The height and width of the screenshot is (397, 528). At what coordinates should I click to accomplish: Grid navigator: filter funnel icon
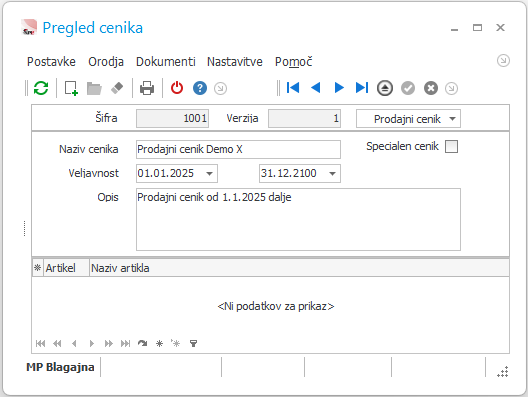pyautogui.click(x=193, y=343)
